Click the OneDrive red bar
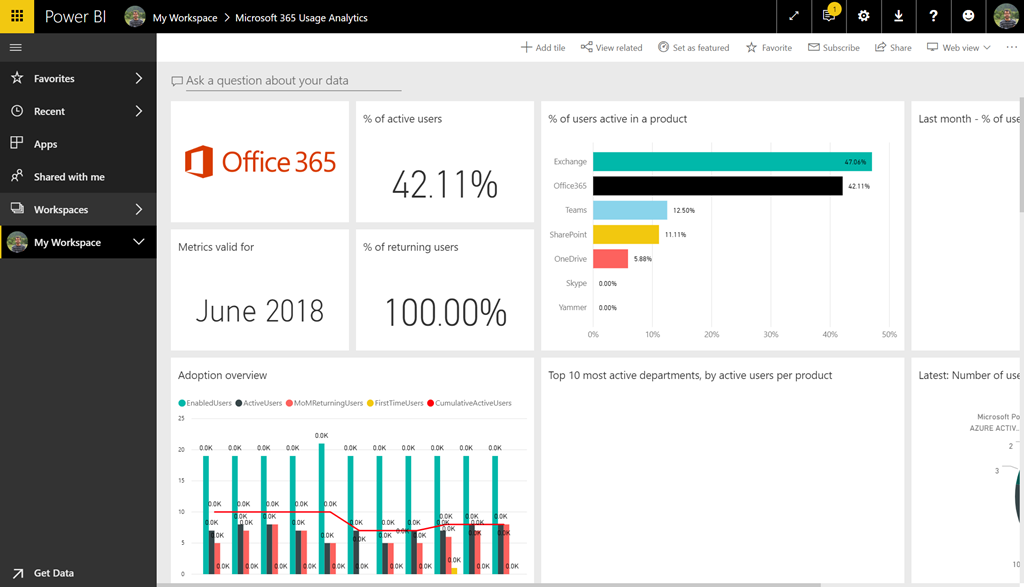The width and height of the screenshot is (1024, 587). coord(610,259)
